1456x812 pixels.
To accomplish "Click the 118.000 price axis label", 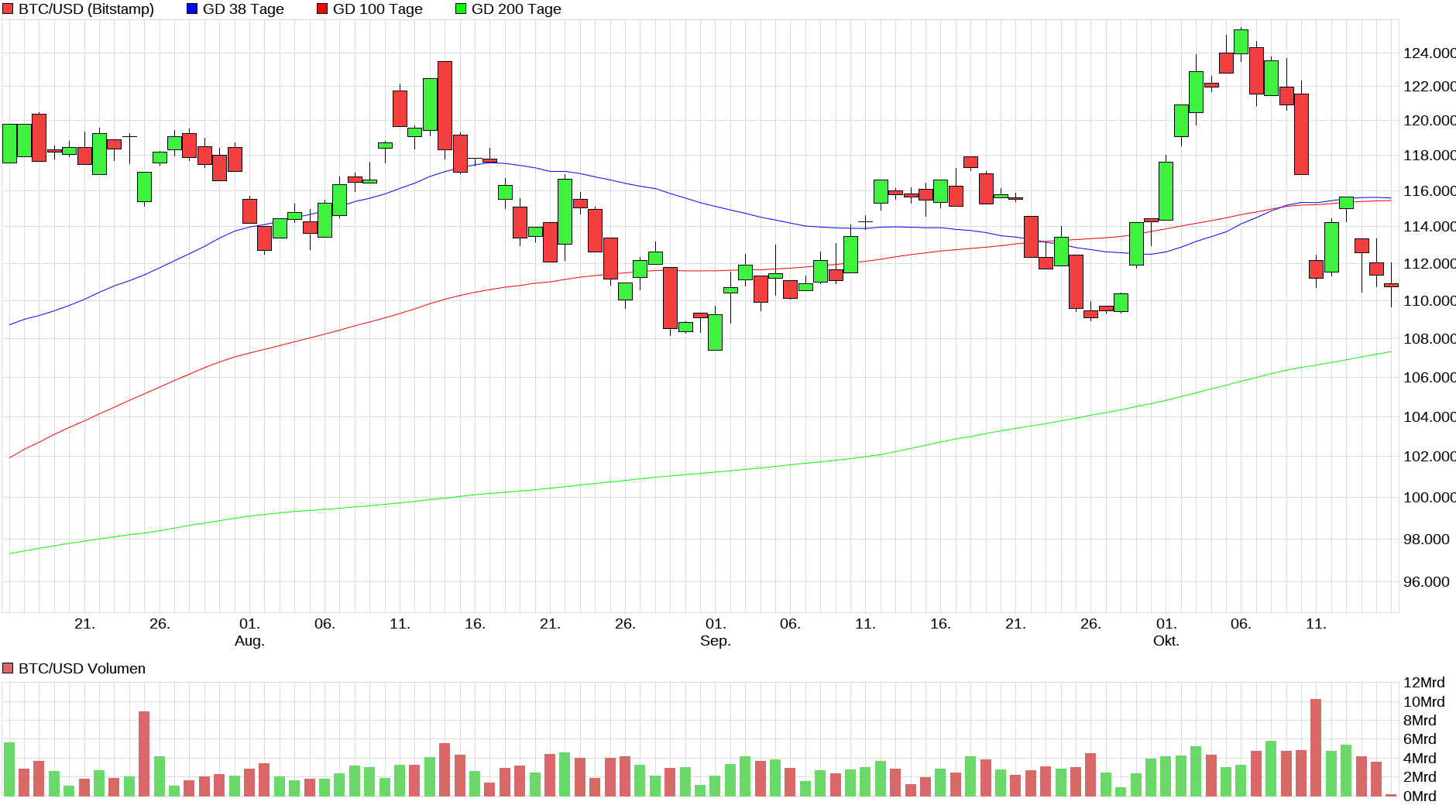I will pos(1430,155).
